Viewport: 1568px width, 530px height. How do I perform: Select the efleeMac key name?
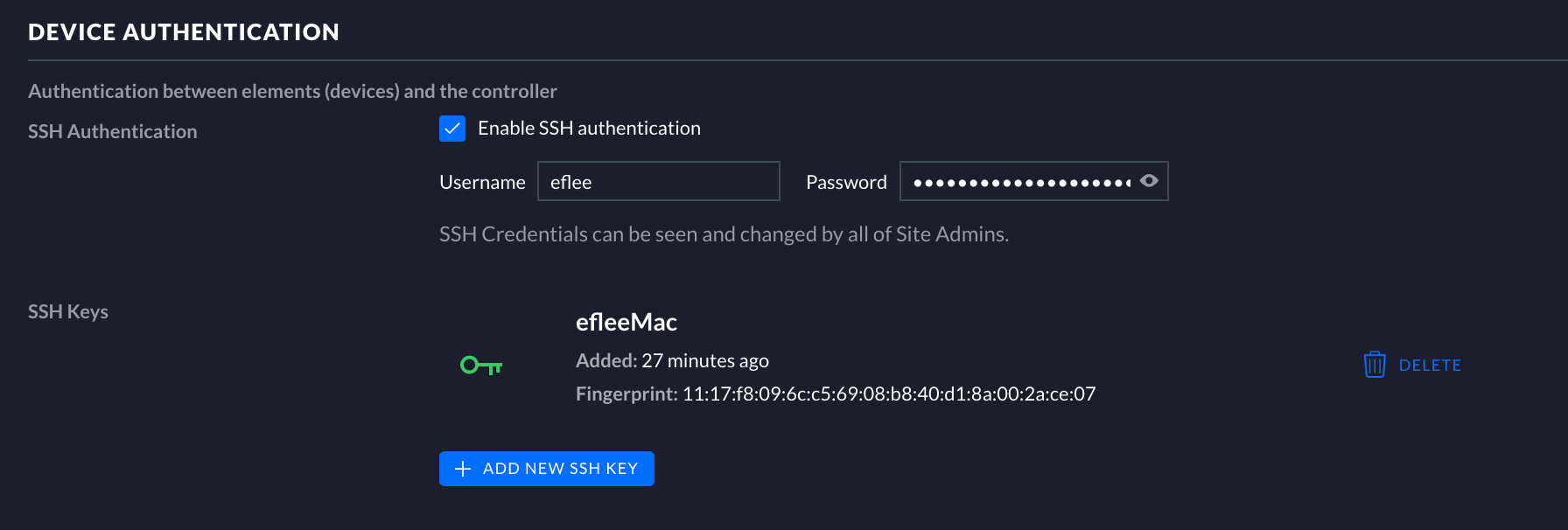pyautogui.click(x=626, y=322)
